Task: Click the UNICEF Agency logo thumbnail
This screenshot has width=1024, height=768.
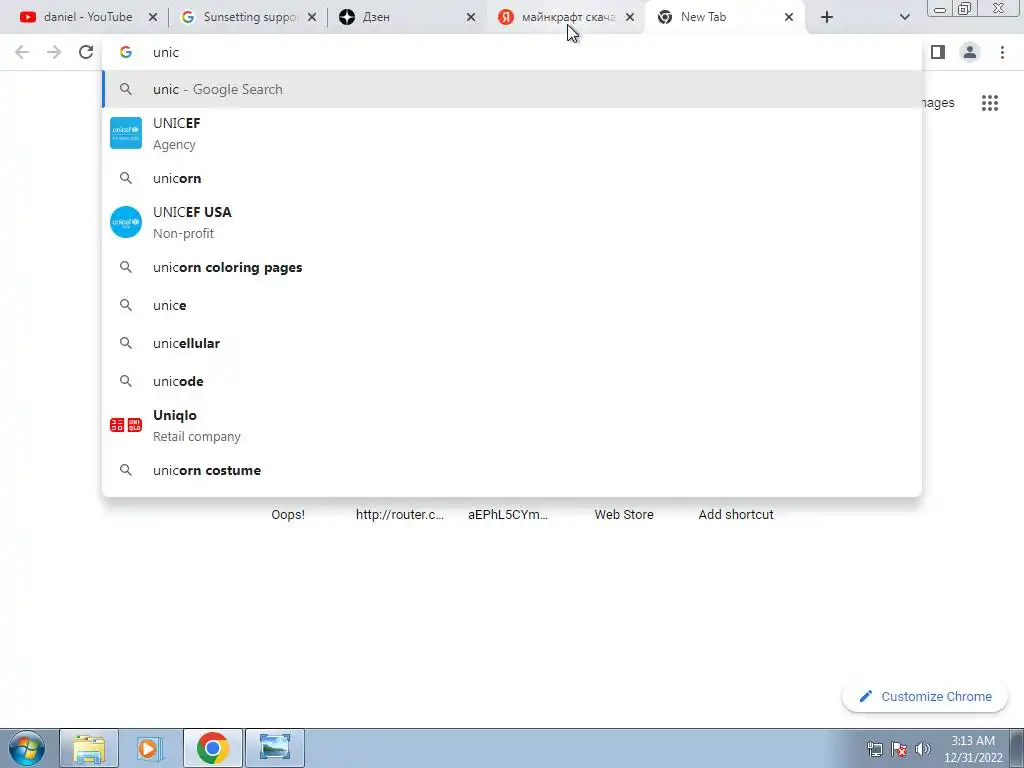Action: pyautogui.click(x=126, y=133)
